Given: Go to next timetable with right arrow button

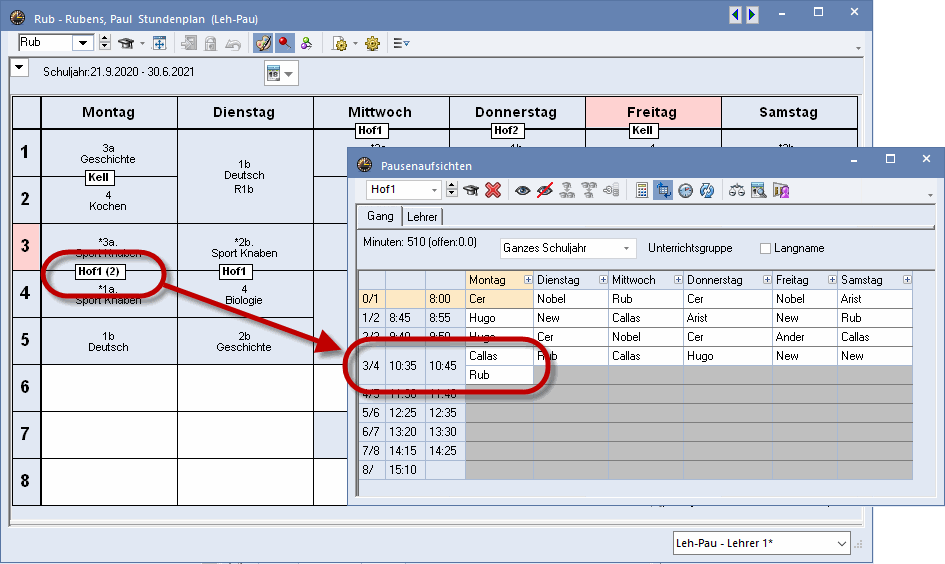Looking at the screenshot, I should point(752,14).
